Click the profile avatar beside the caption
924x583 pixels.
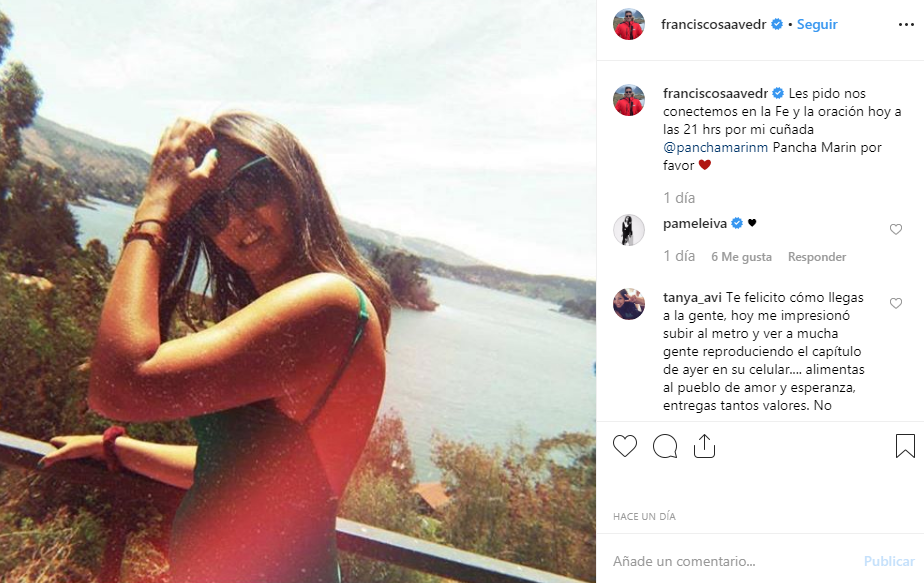[x=629, y=100]
